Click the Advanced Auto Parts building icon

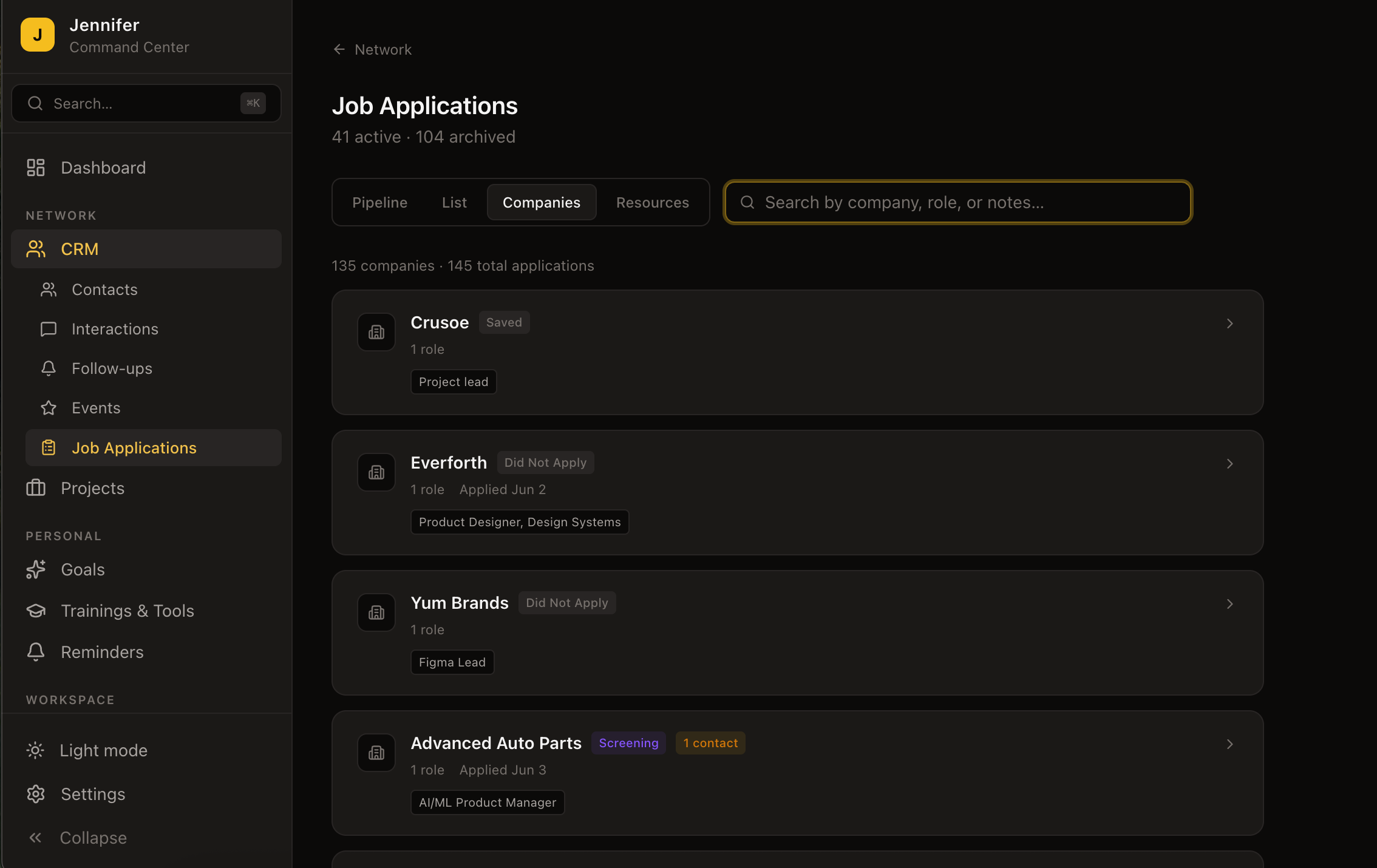tap(376, 753)
